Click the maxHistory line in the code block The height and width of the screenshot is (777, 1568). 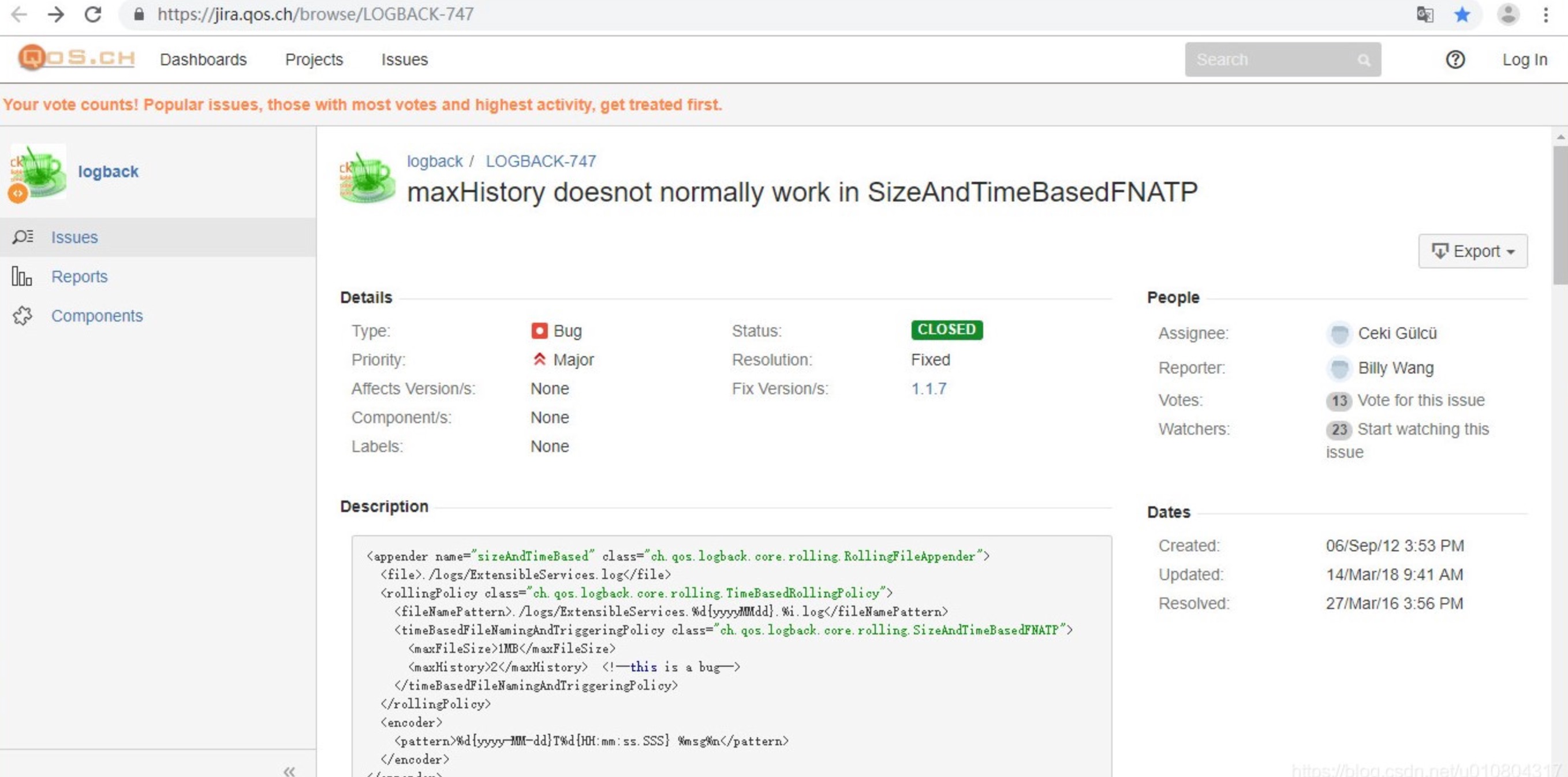(573, 667)
